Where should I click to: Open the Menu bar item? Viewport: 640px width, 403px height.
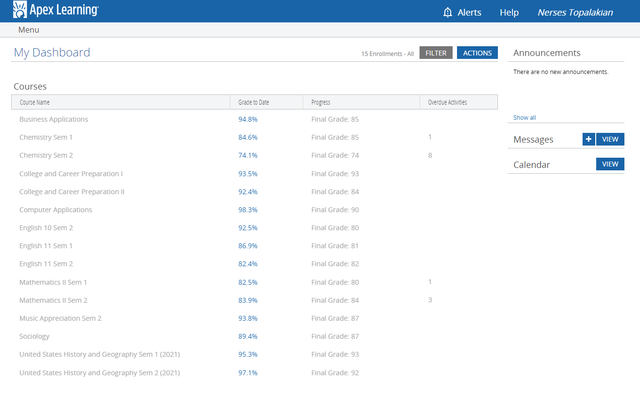pyautogui.click(x=29, y=30)
